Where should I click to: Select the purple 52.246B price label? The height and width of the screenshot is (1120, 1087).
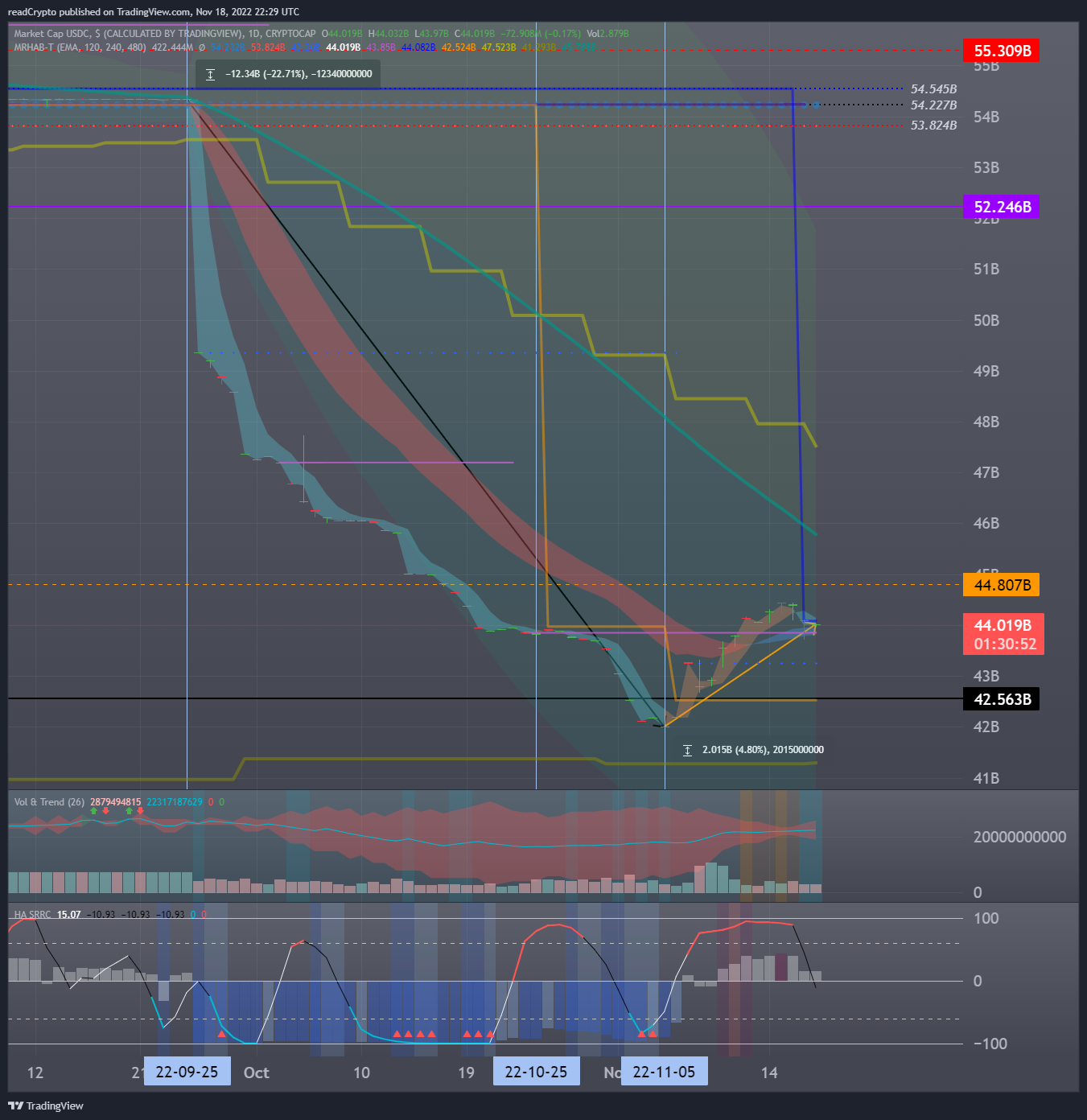point(1002,207)
